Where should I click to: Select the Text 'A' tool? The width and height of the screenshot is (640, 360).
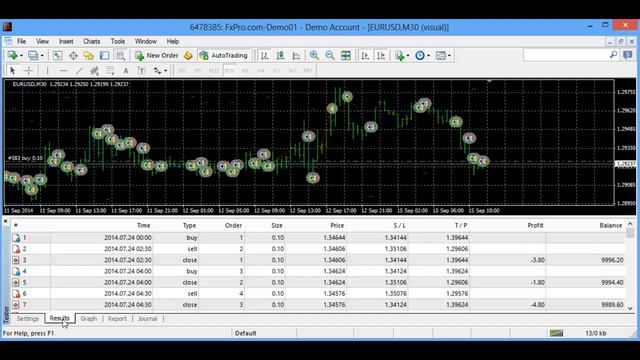coord(126,71)
